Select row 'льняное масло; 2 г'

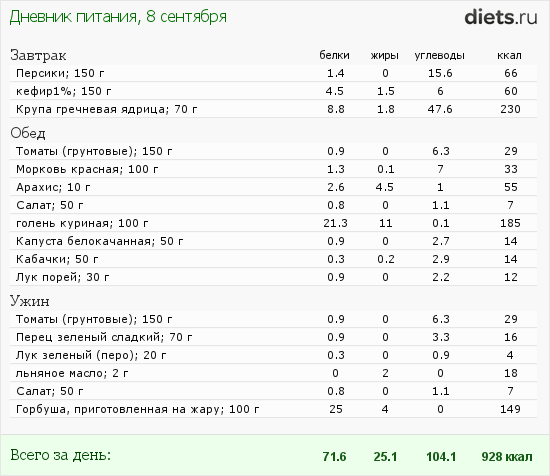(x=274, y=373)
